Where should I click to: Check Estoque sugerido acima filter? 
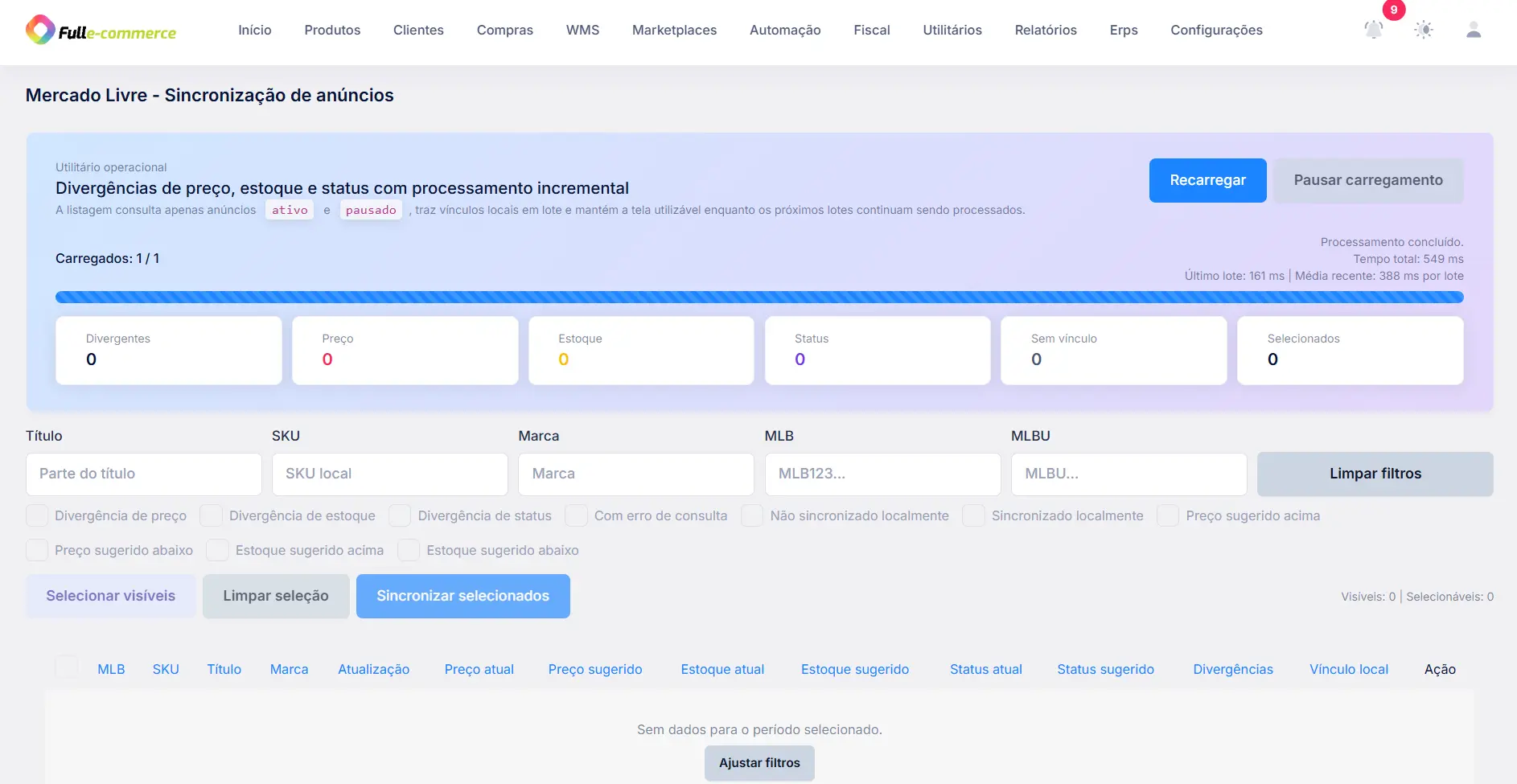(217, 550)
